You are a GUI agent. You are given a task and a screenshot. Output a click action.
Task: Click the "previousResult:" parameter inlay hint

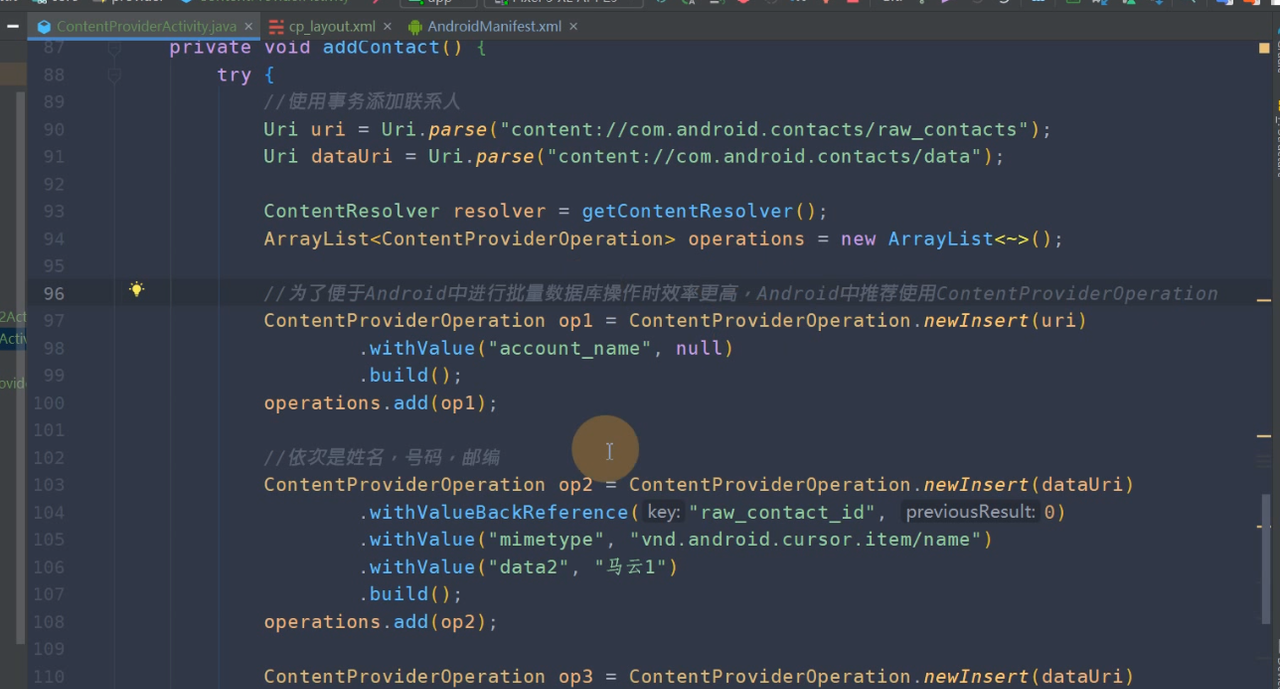click(971, 512)
